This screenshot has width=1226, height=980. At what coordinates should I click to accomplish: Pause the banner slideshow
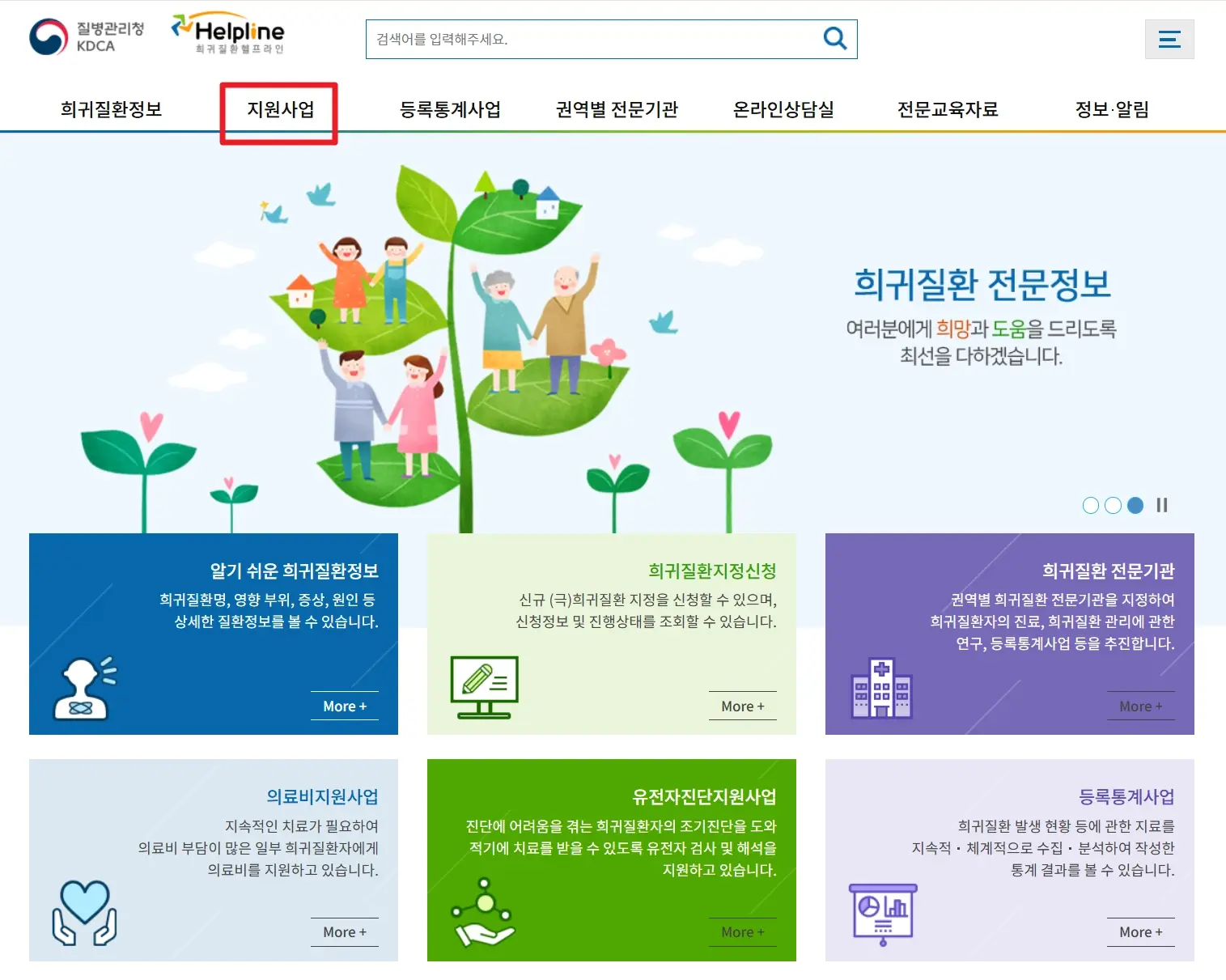pyautogui.click(x=1162, y=505)
